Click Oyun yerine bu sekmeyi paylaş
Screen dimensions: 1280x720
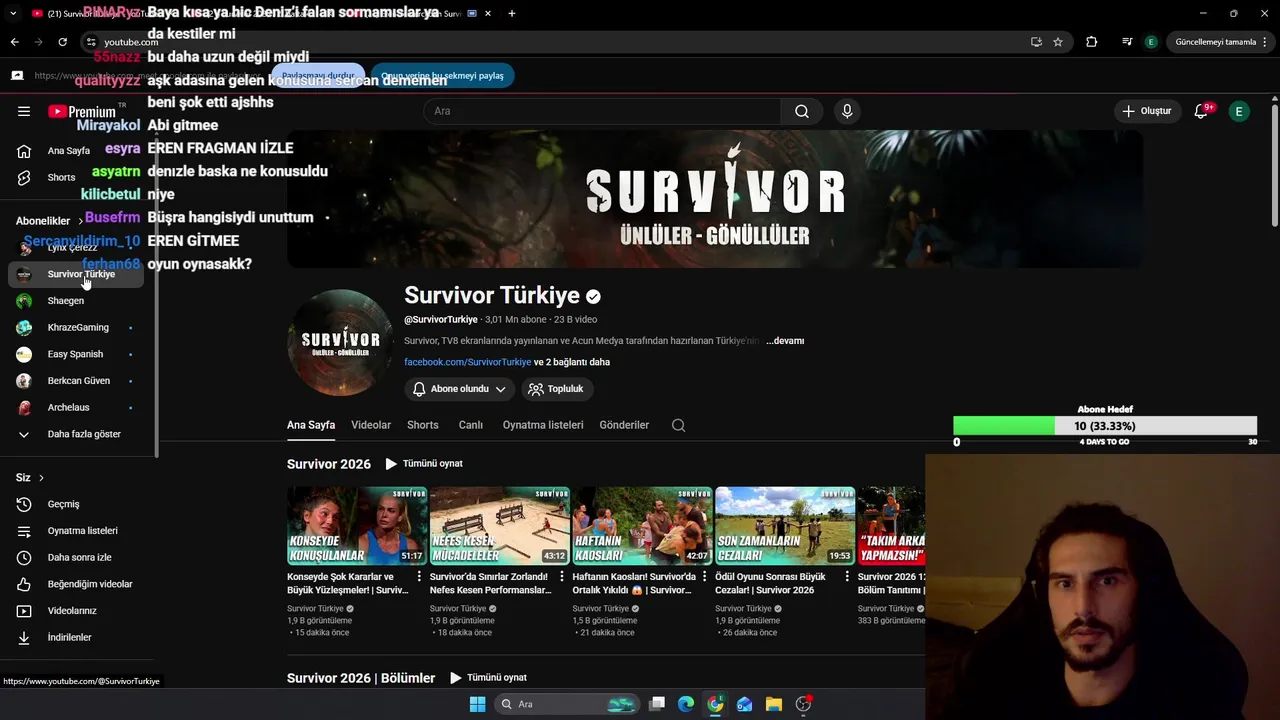(x=442, y=76)
